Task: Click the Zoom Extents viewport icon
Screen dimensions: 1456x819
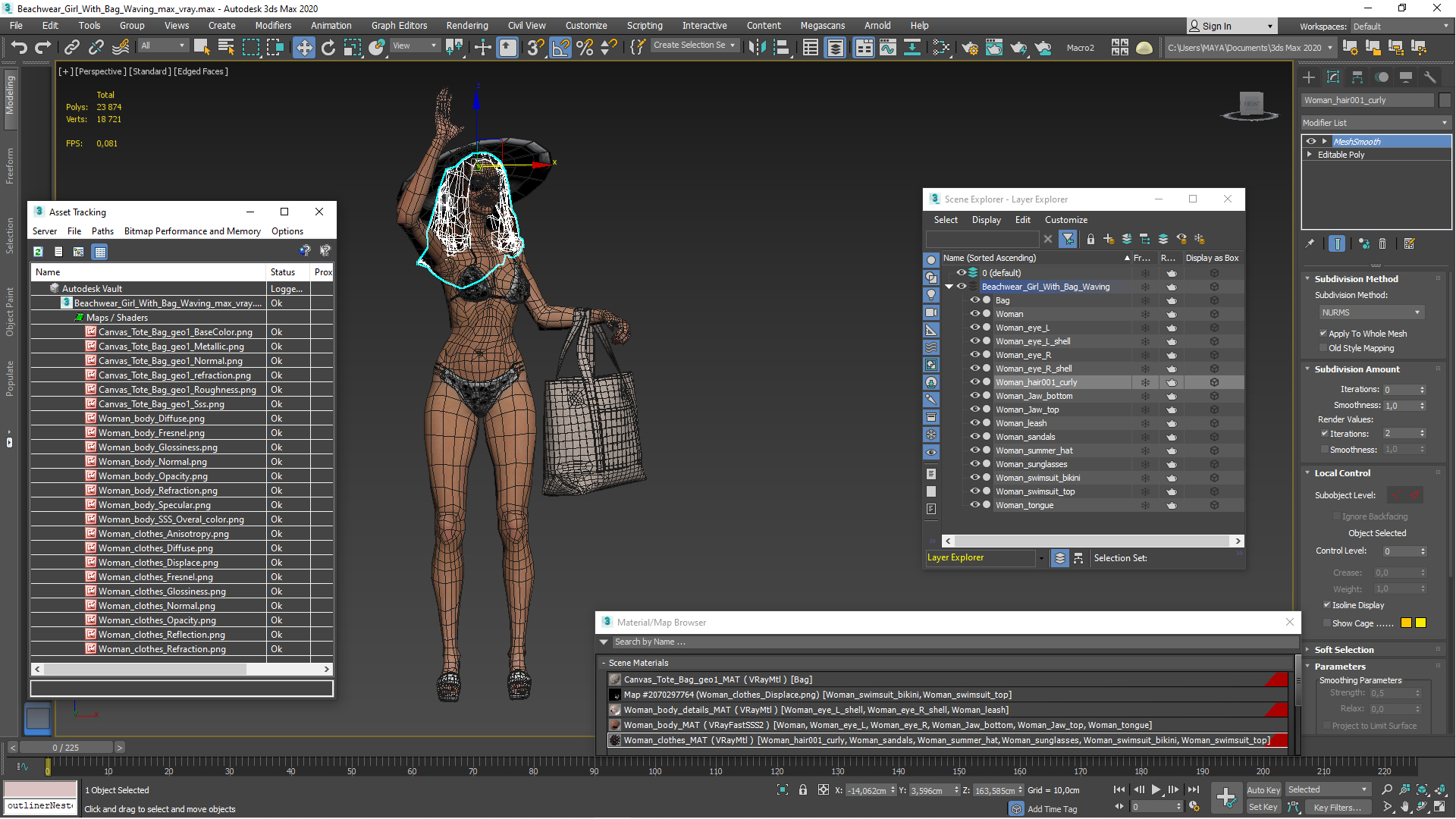Action: 1422,789
